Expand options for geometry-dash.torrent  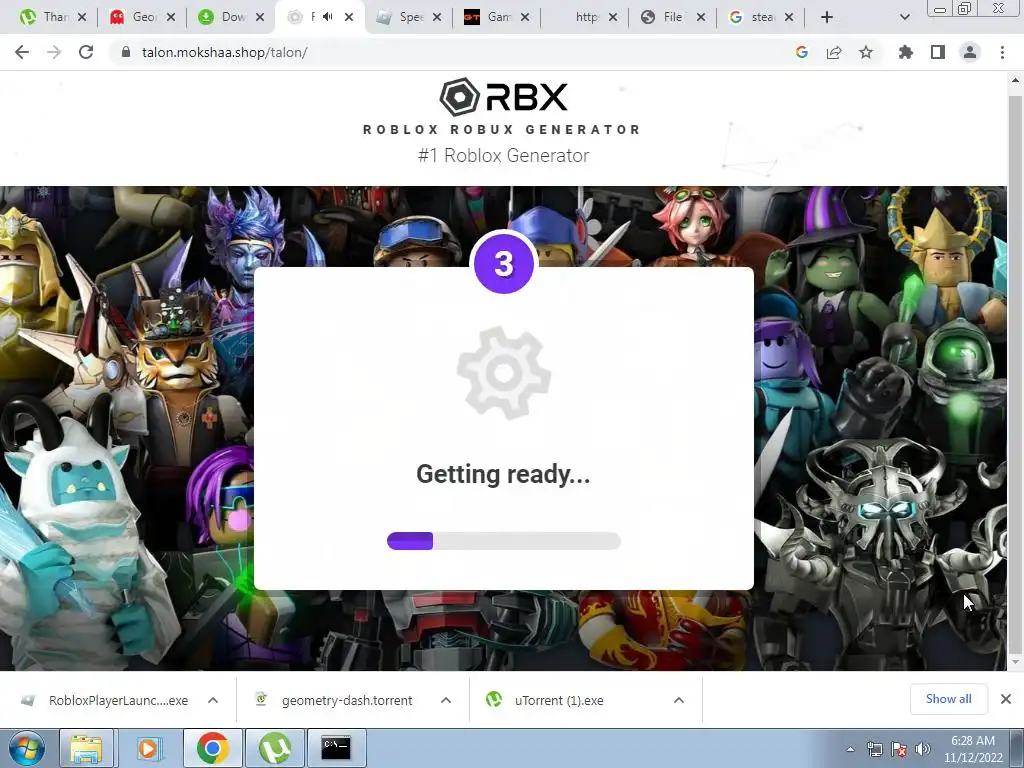pyautogui.click(x=446, y=700)
